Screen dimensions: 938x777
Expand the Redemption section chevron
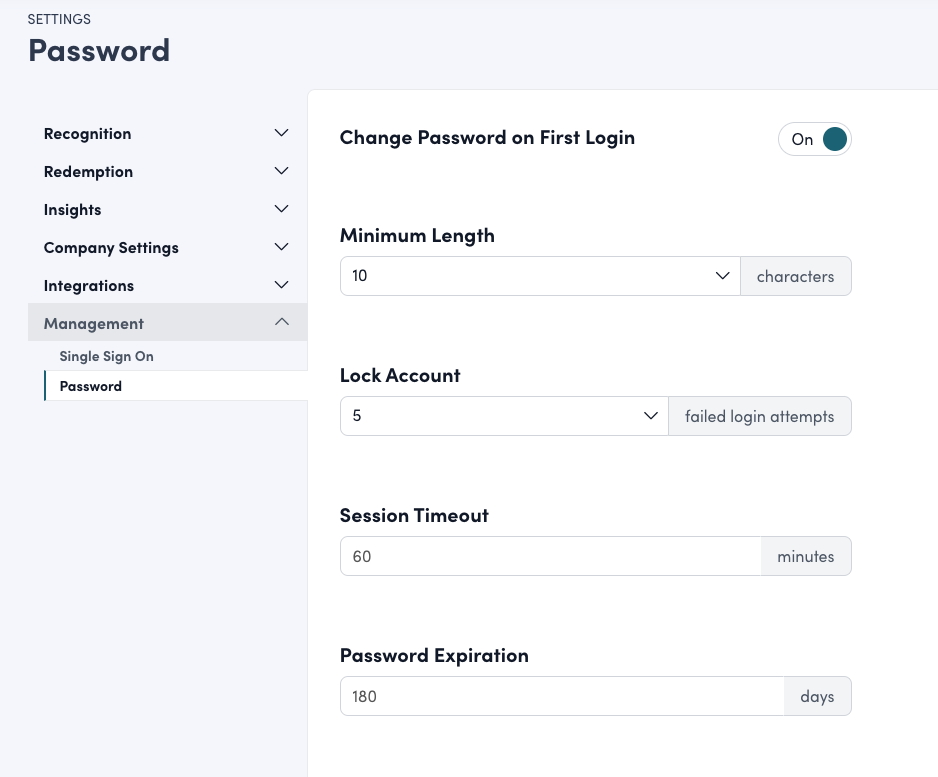(282, 171)
